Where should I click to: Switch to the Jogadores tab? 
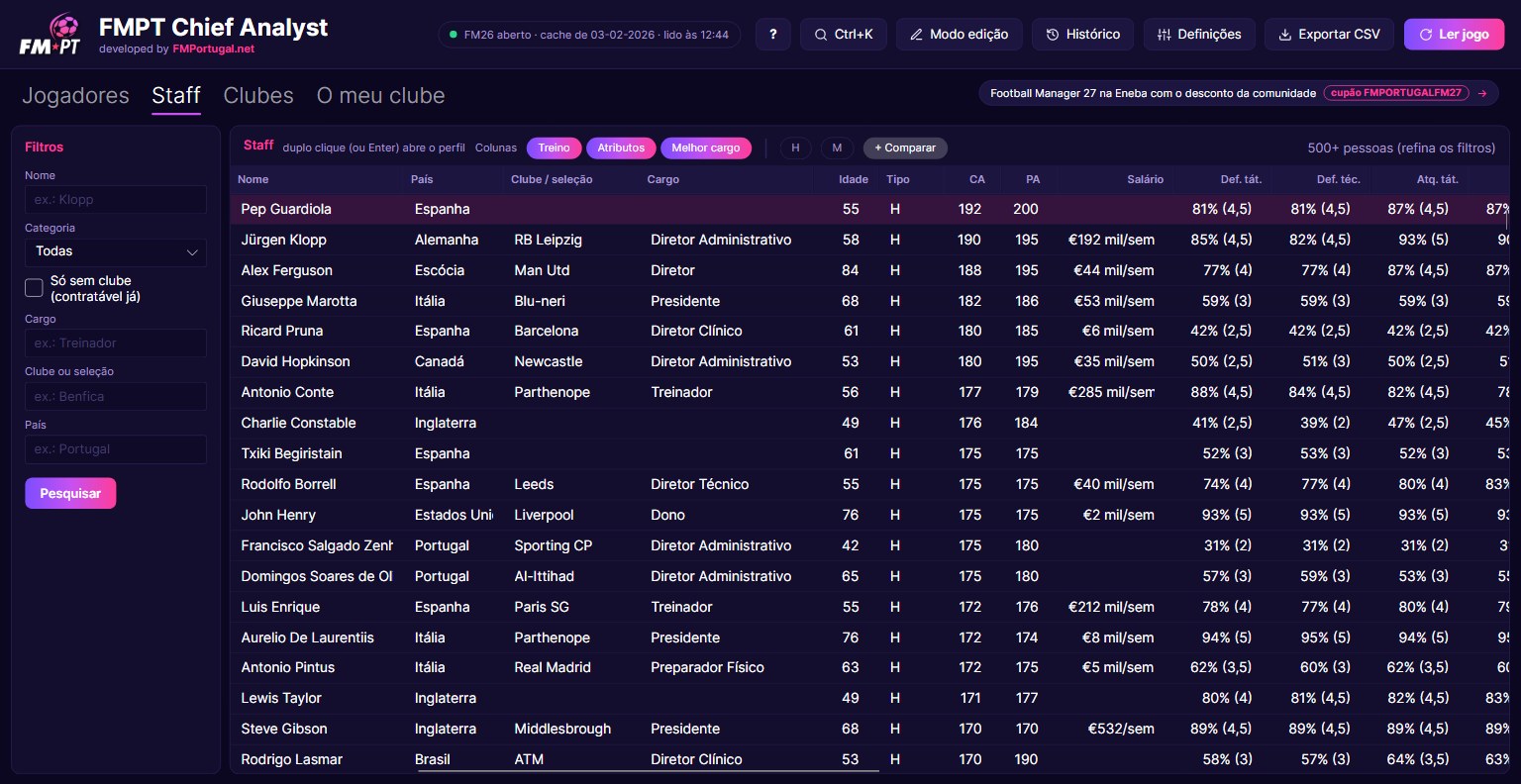[x=75, y=96]
